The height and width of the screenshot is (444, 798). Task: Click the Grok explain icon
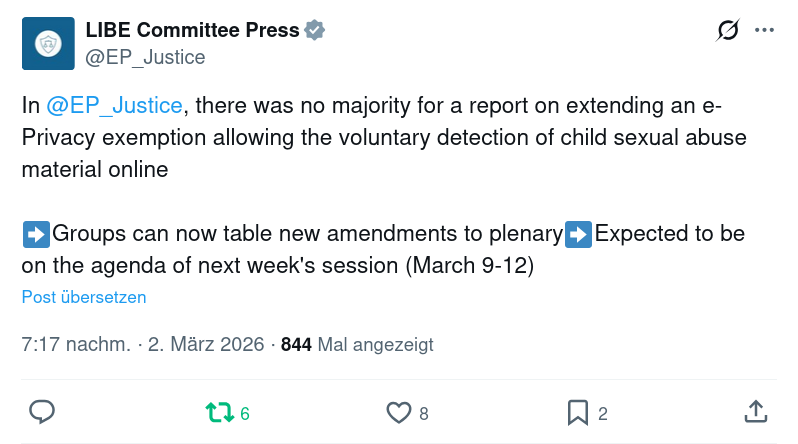[728, 31]
